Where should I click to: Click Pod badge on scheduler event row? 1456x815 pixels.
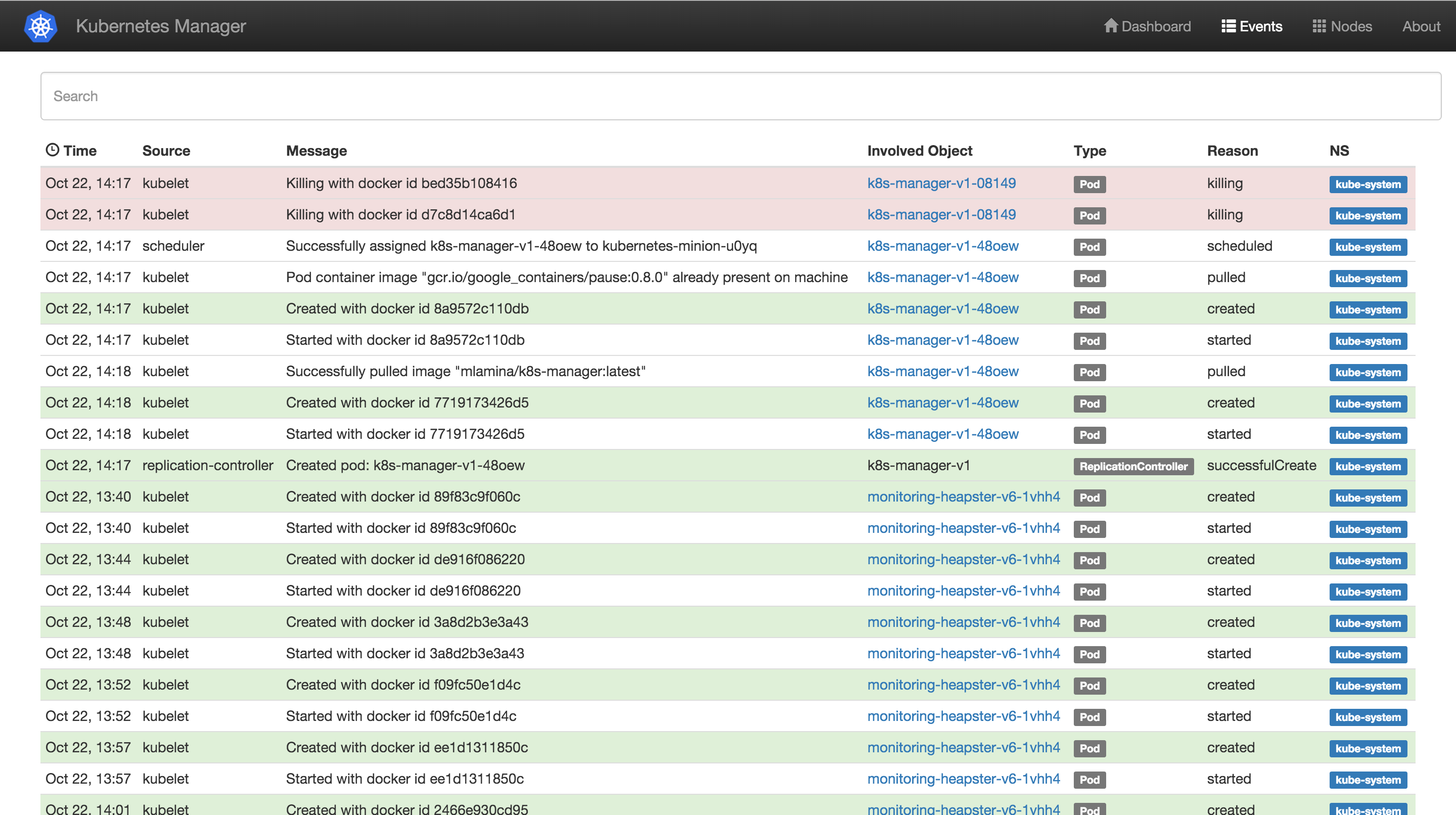[x=1089, y=247]
